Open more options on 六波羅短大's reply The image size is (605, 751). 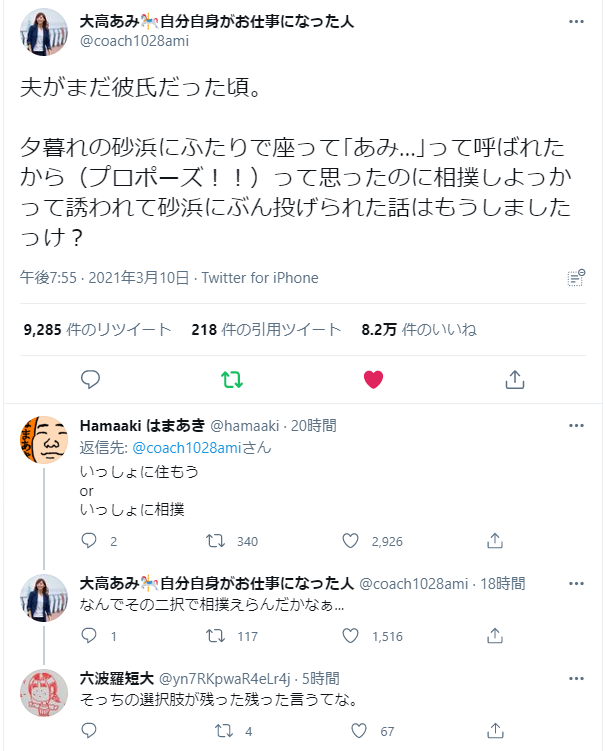(x=576, y=678)
